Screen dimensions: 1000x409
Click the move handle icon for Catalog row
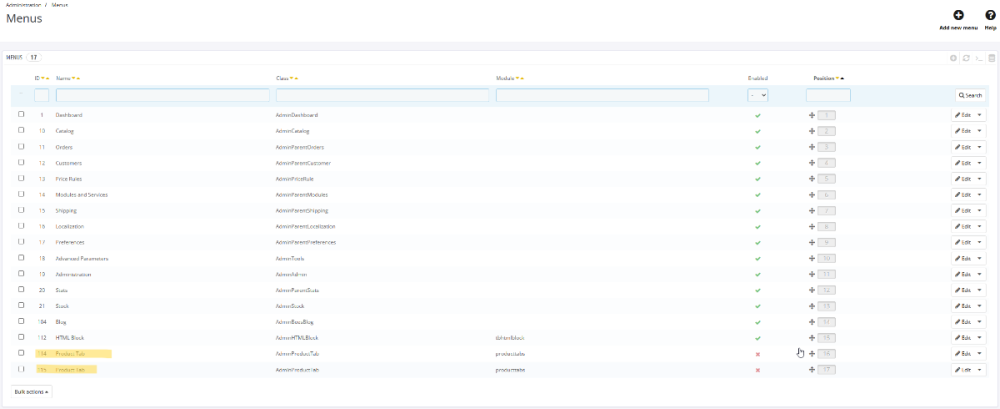coord(812,131)
